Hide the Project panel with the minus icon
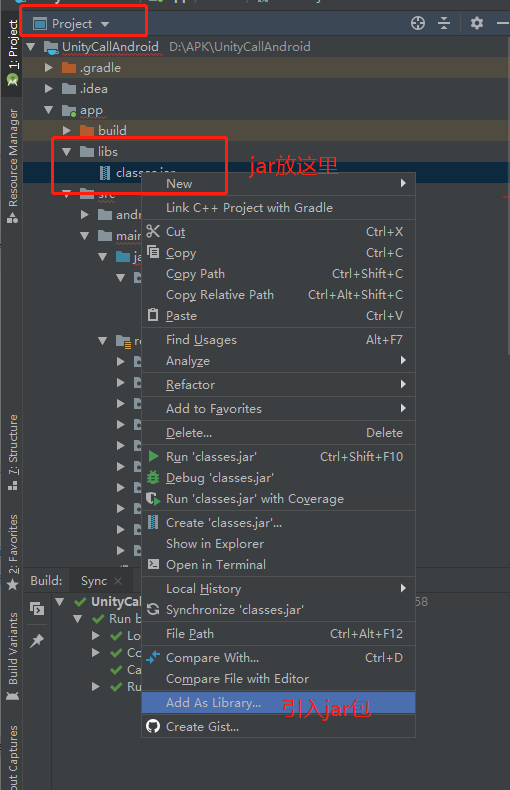Screen dimensions: 510x790 502,23
